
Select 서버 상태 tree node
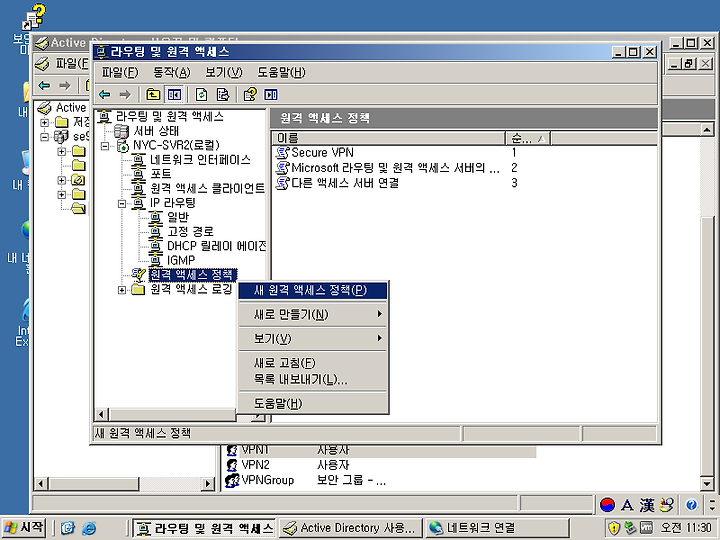point(156,131)
